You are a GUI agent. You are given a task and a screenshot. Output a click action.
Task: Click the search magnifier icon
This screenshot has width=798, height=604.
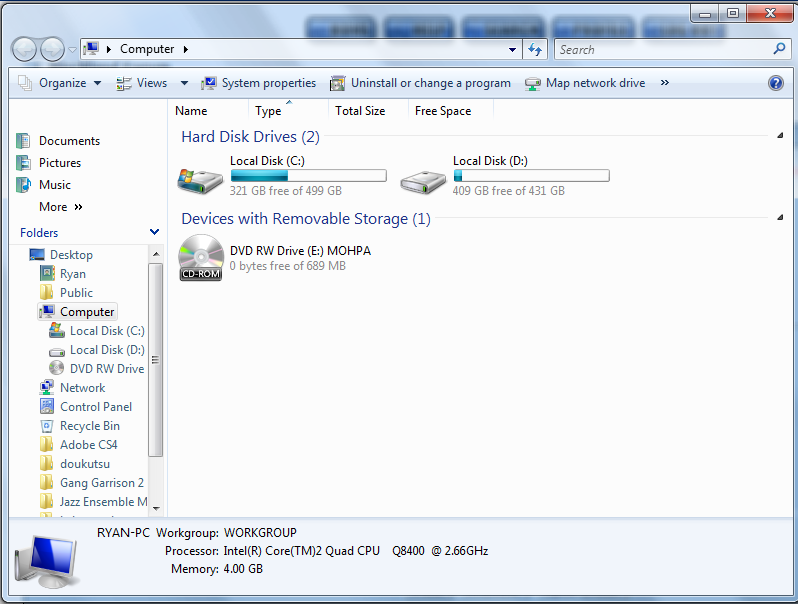coord(780,49)
